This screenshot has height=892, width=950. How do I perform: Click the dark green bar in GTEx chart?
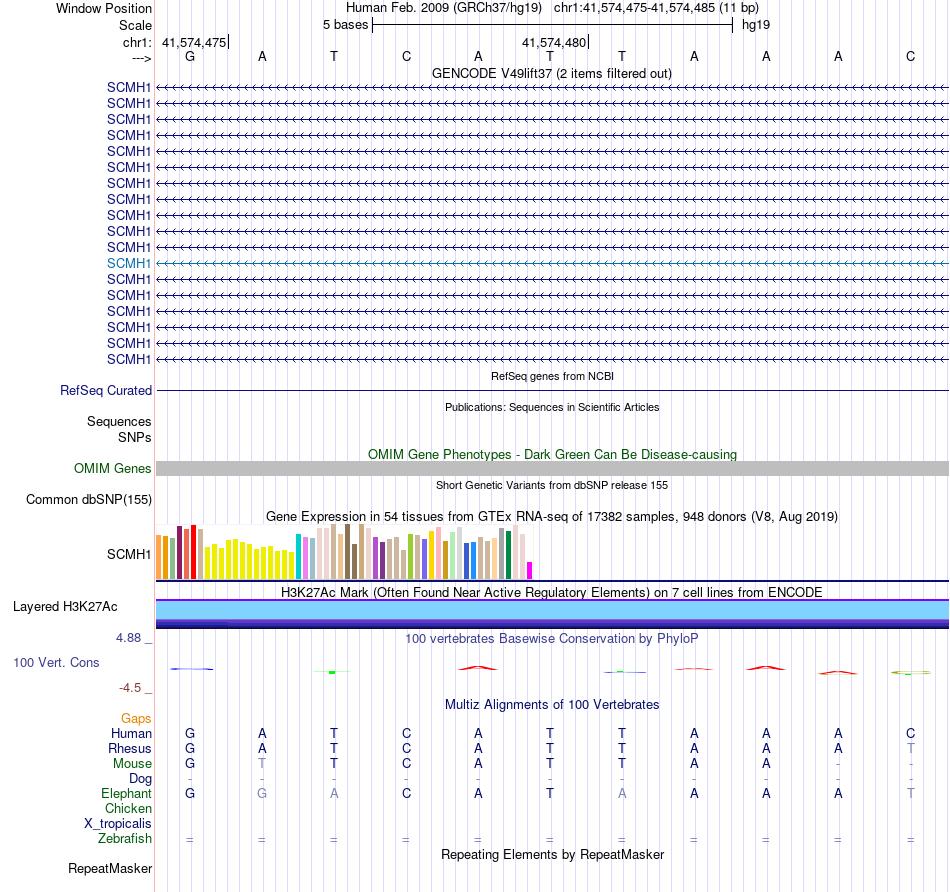508,555
